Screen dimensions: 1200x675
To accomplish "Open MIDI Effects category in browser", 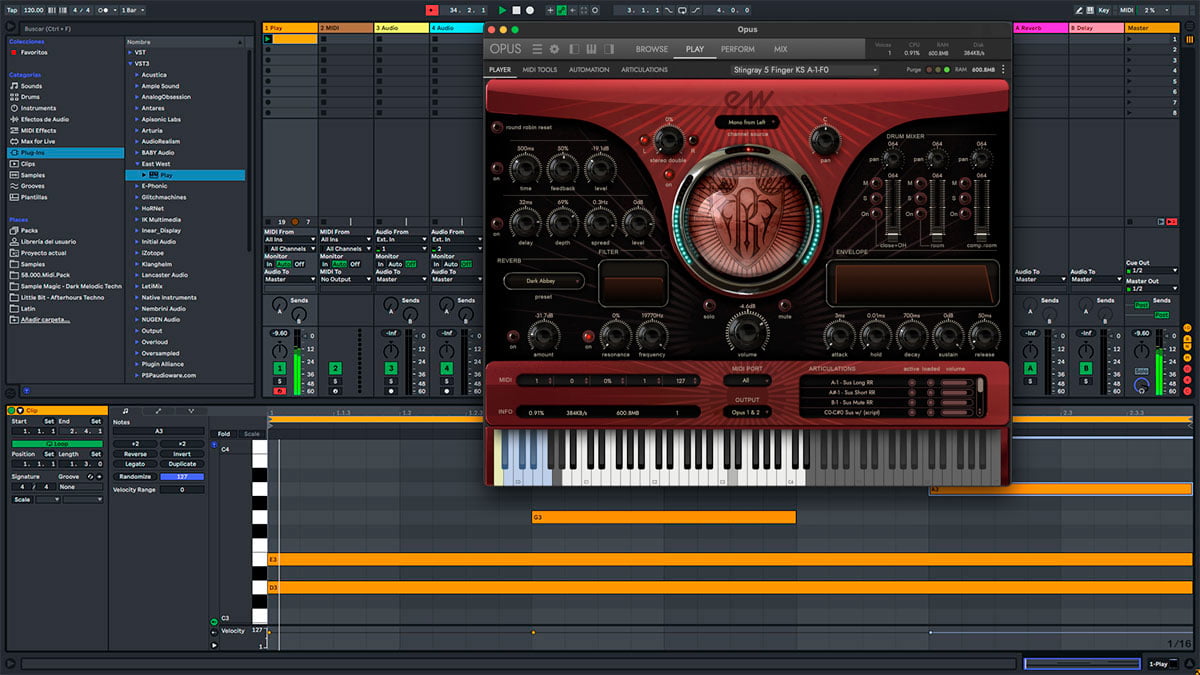I will [38, 130].
